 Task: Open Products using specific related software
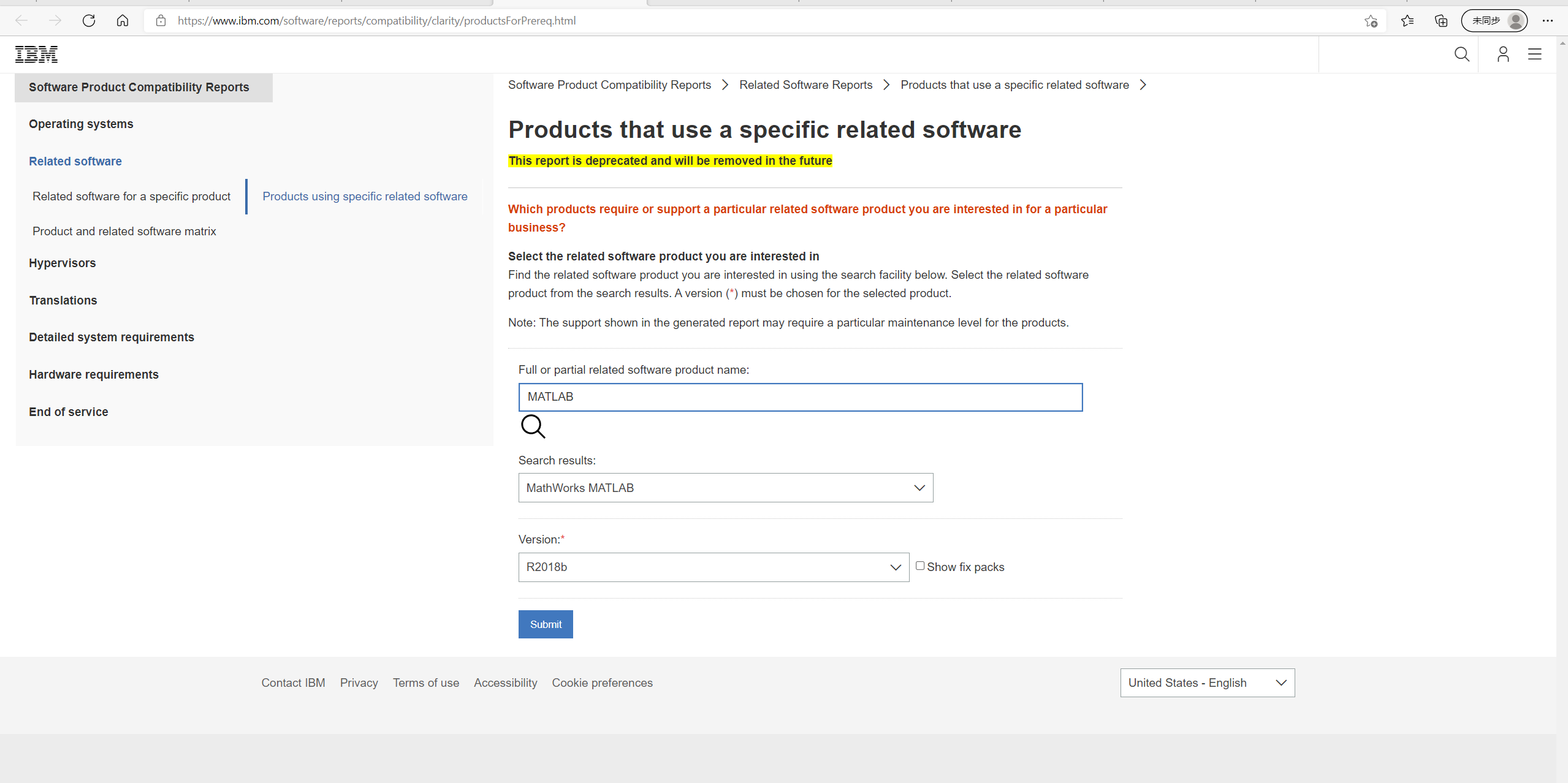coord(365,196)
